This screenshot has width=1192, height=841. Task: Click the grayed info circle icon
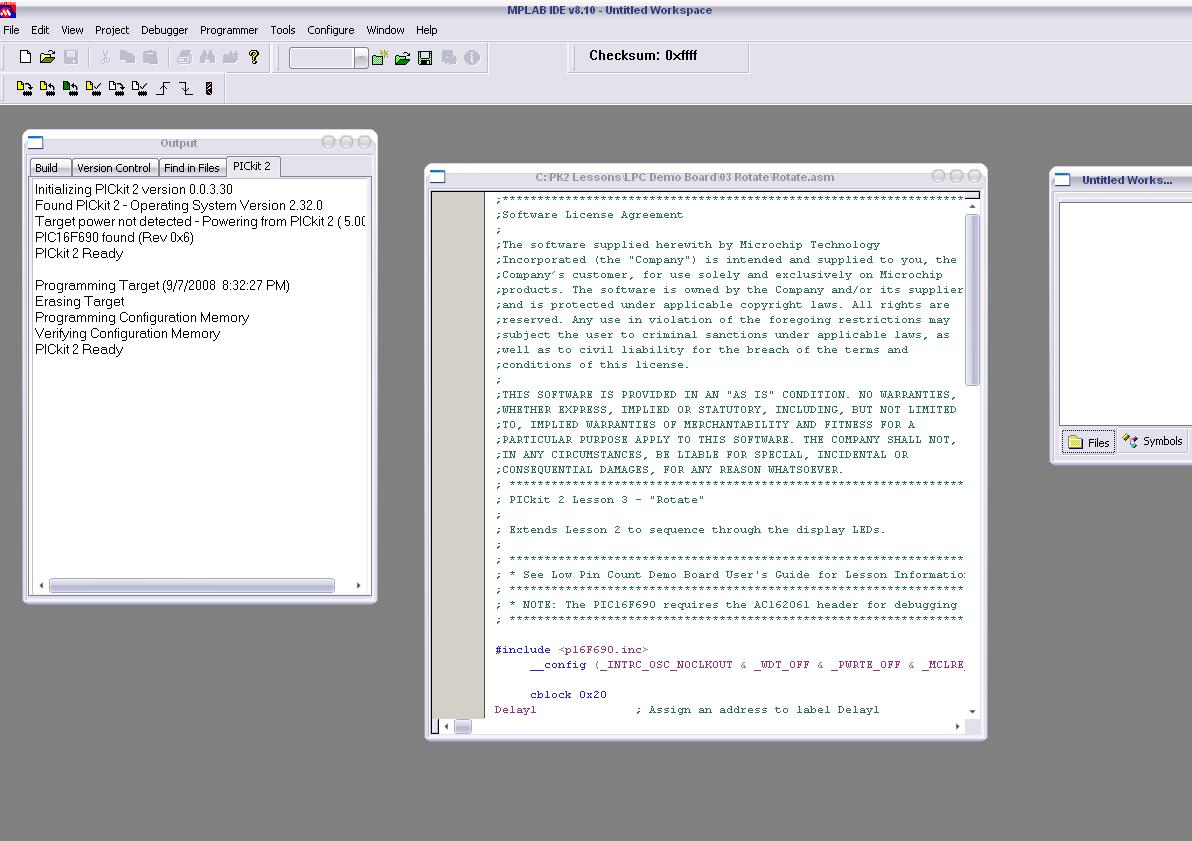472,58
